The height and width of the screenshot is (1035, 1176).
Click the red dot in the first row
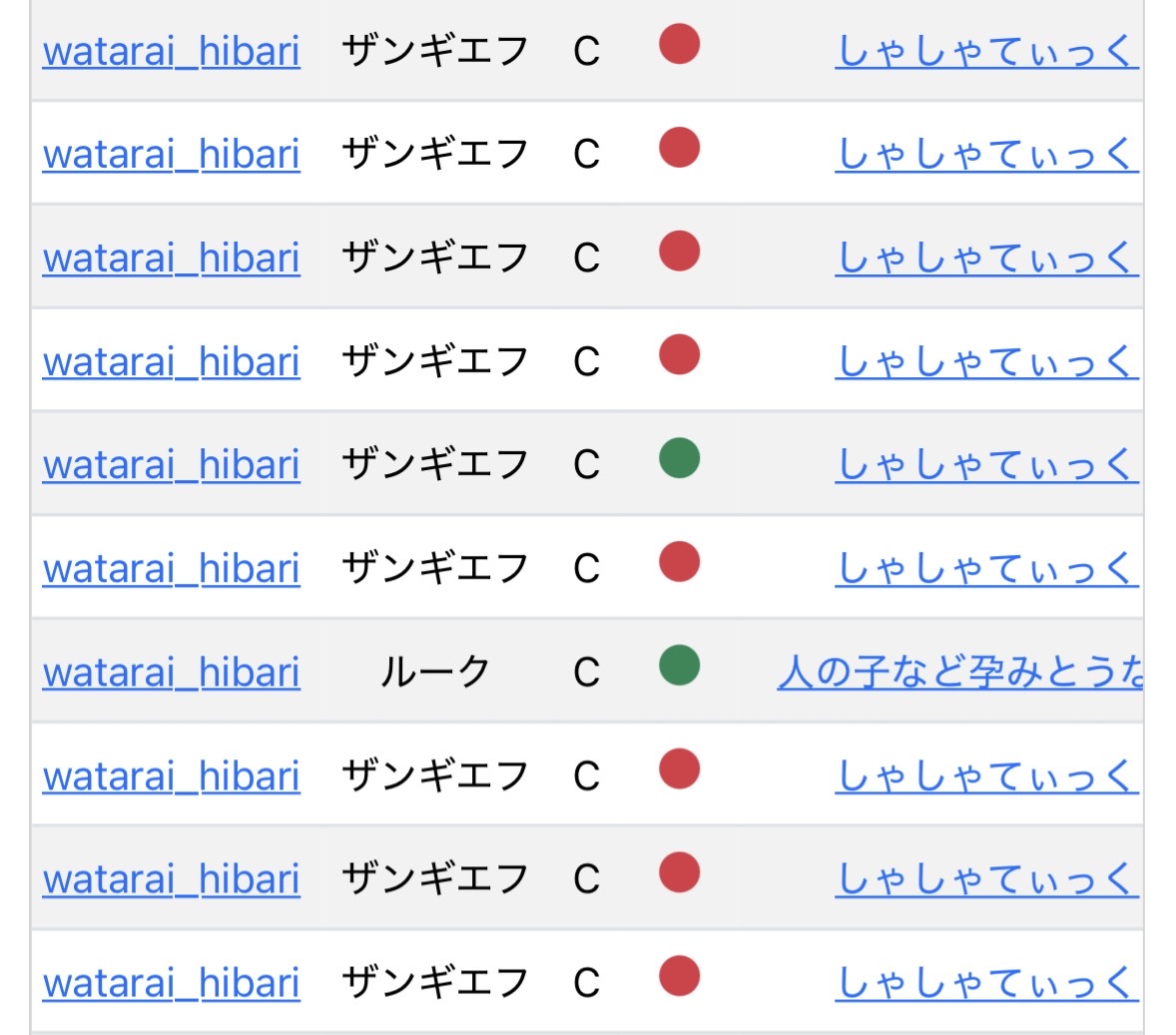pos(679,45)
